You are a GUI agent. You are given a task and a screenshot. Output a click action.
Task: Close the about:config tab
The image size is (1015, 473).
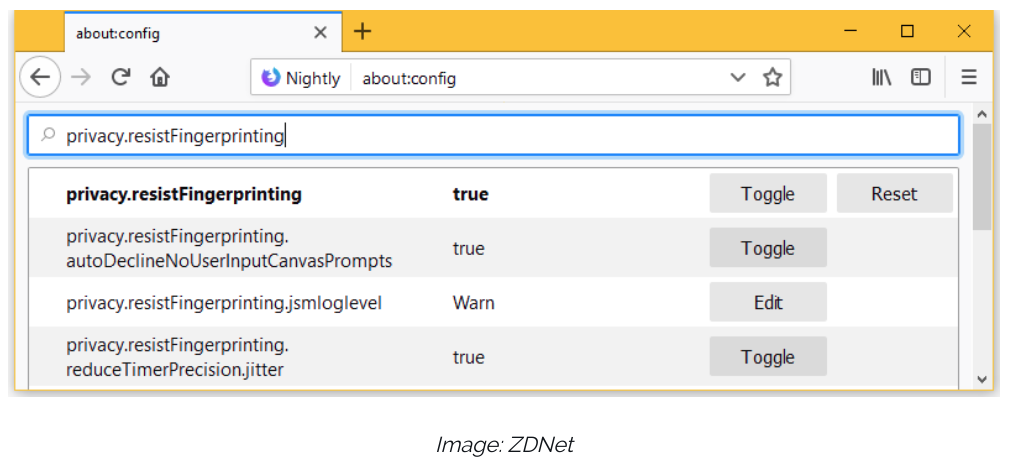pyautogui.click(x=320, y=32)
